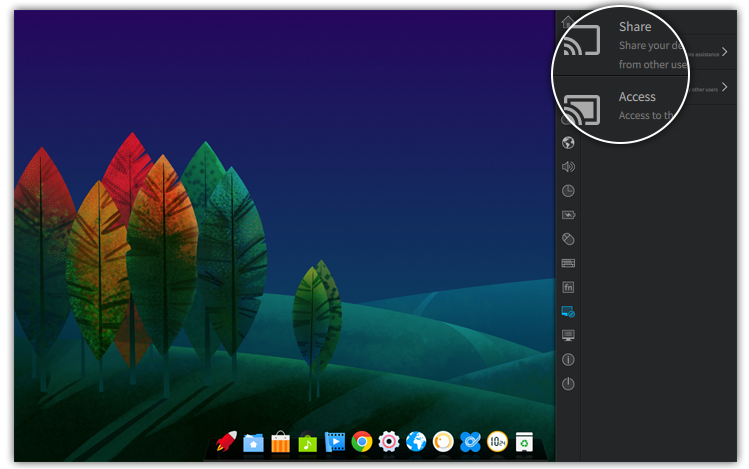Go to control center home icon
The height and width of the screenshot is (469, 749).
(567, 21)
